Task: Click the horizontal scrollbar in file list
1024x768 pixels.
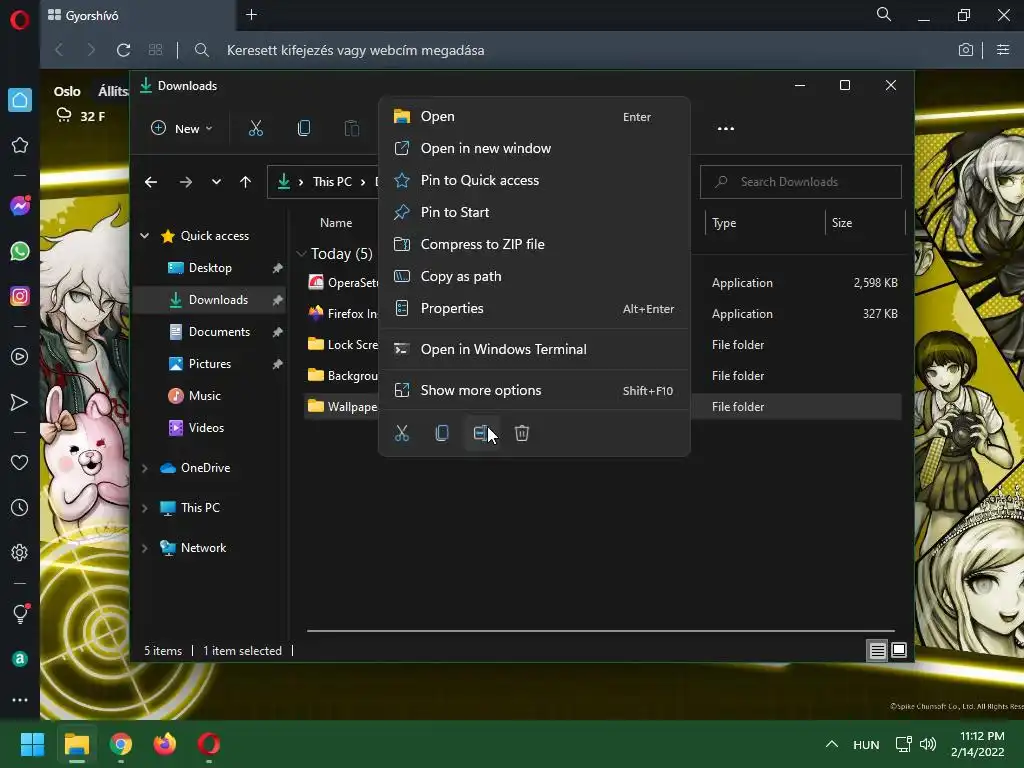Action: [600, 631]
